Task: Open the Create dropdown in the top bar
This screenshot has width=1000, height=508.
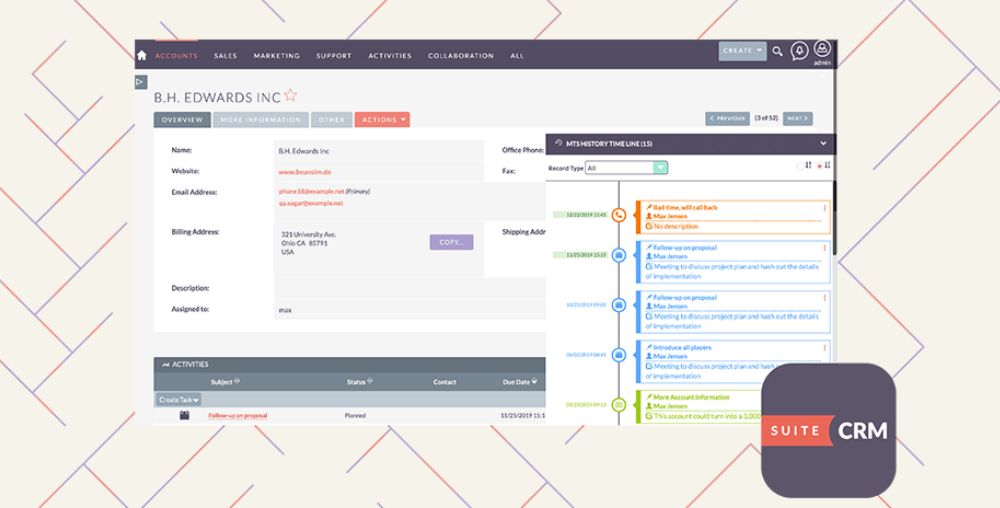Action: click(x=742, y=51)
